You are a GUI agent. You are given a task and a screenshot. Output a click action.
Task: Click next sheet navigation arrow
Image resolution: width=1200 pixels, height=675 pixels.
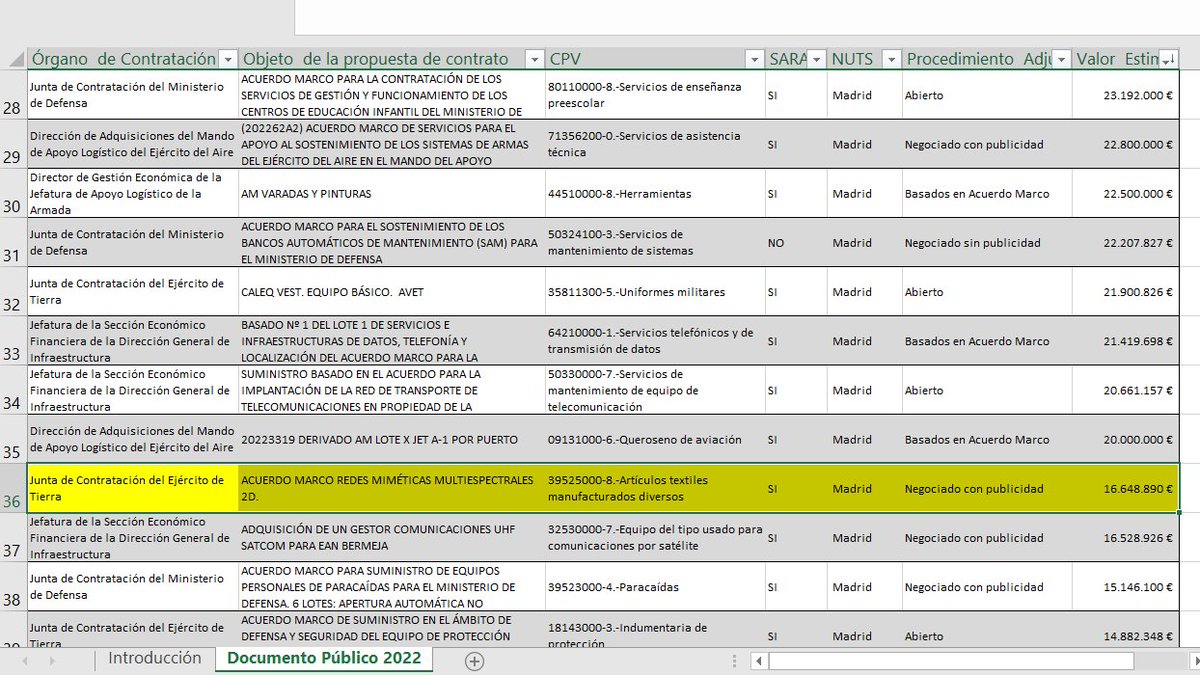point(51,661)
